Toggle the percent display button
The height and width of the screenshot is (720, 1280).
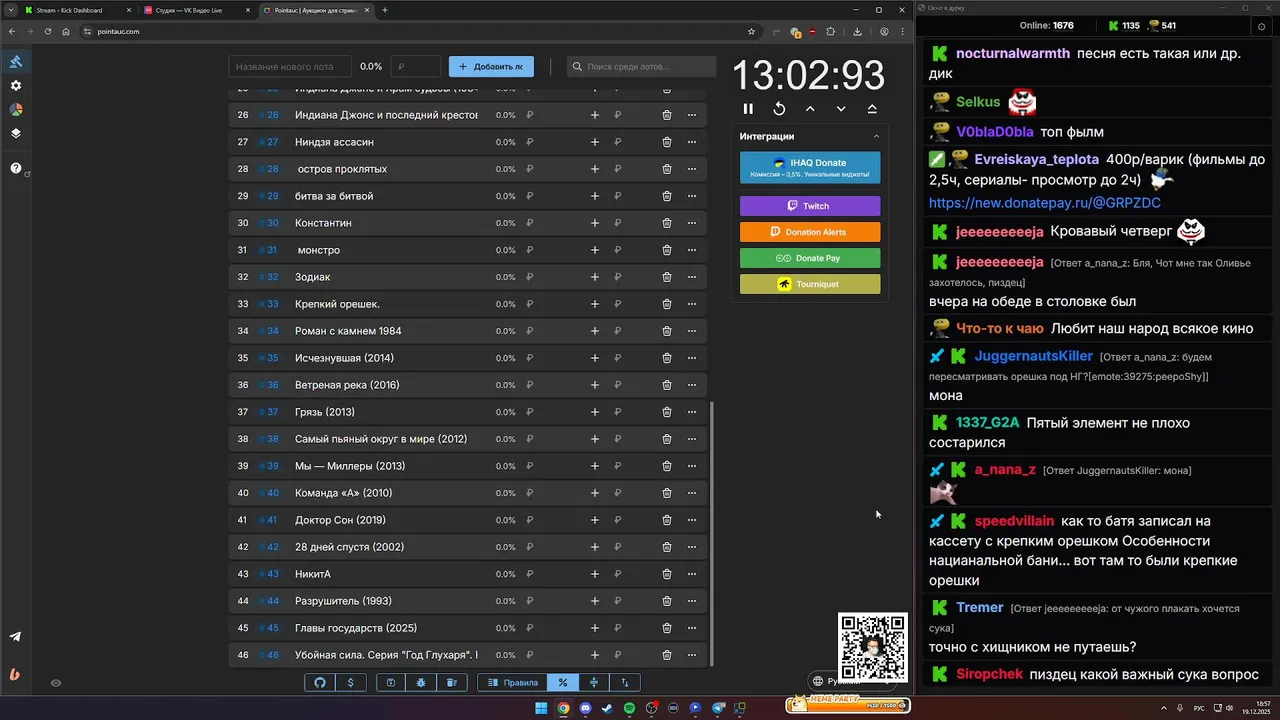pos(563,683)
